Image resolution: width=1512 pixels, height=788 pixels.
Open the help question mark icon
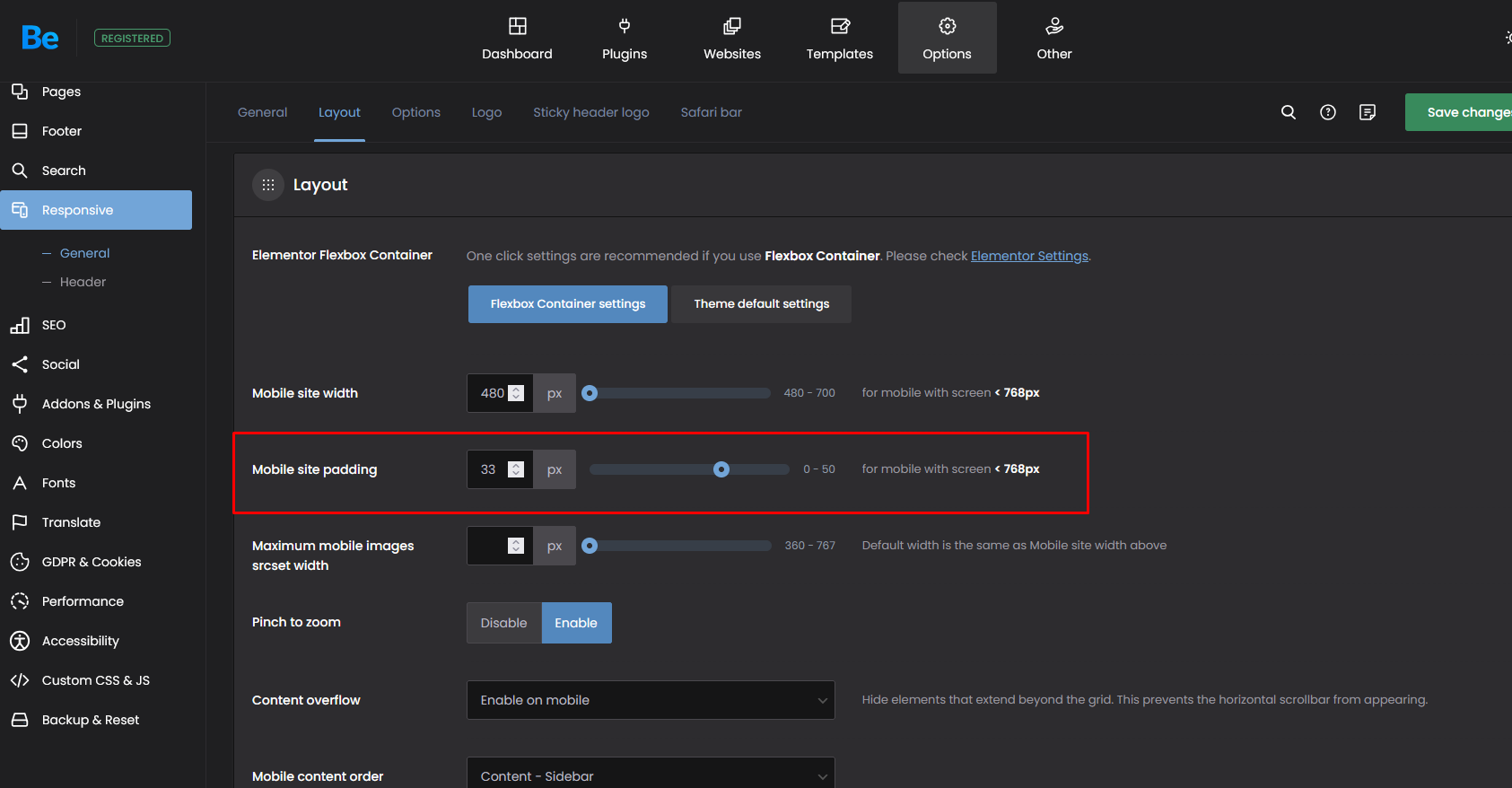tap(1328, 112)
